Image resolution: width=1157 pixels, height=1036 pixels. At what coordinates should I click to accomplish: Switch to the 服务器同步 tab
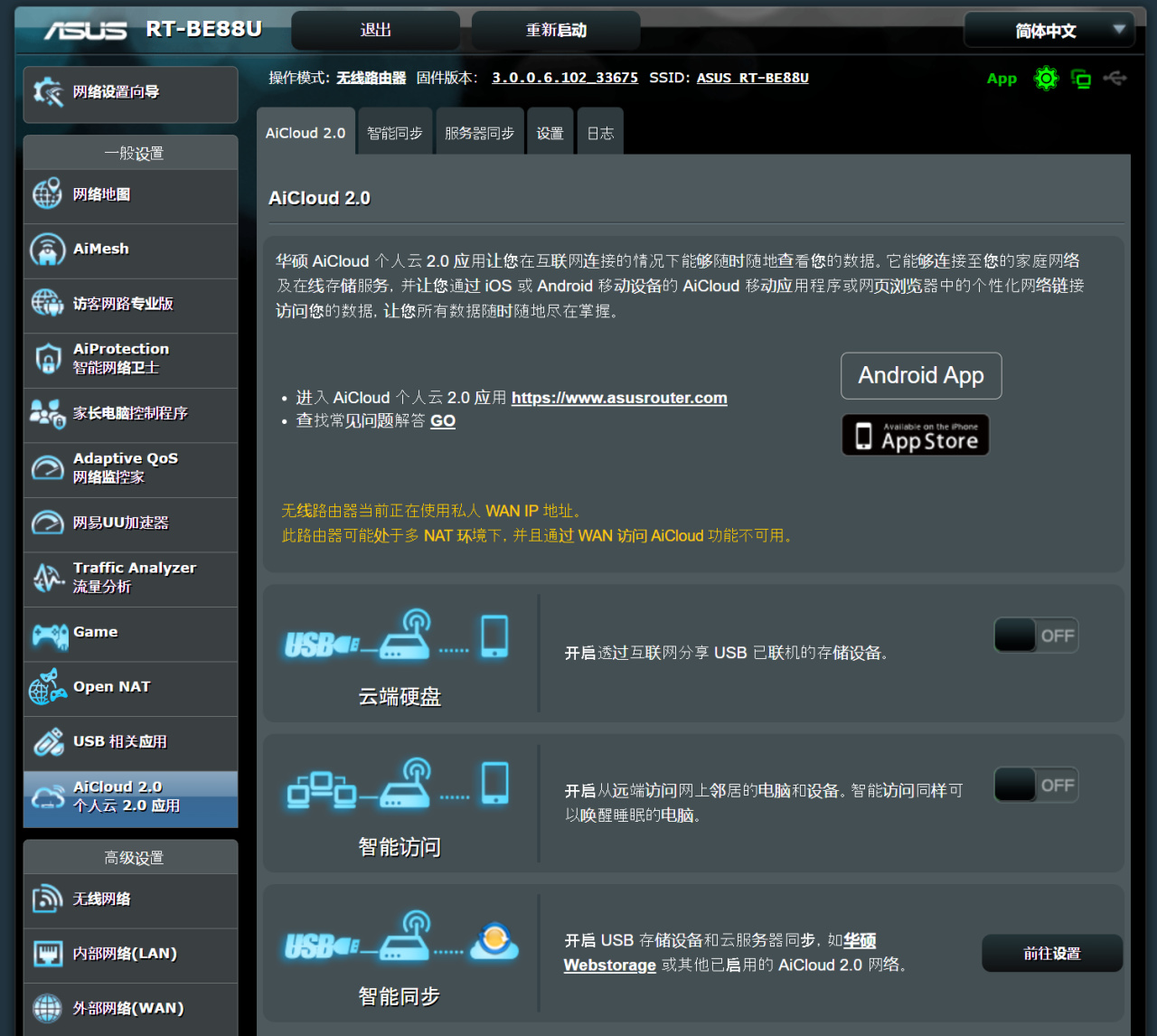(x=480, y=132)
